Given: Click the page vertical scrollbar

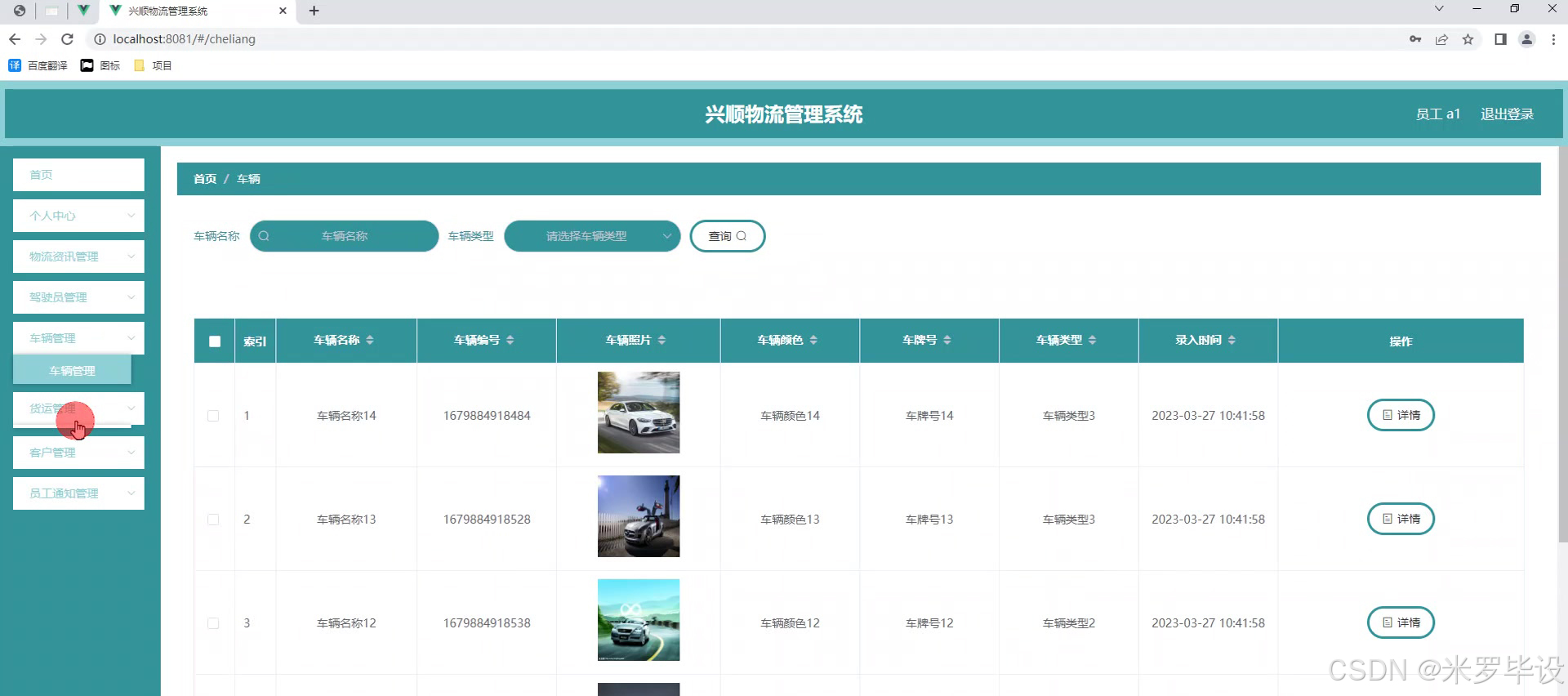Looking at the screenshot, I should click(x=1563, y=343).
